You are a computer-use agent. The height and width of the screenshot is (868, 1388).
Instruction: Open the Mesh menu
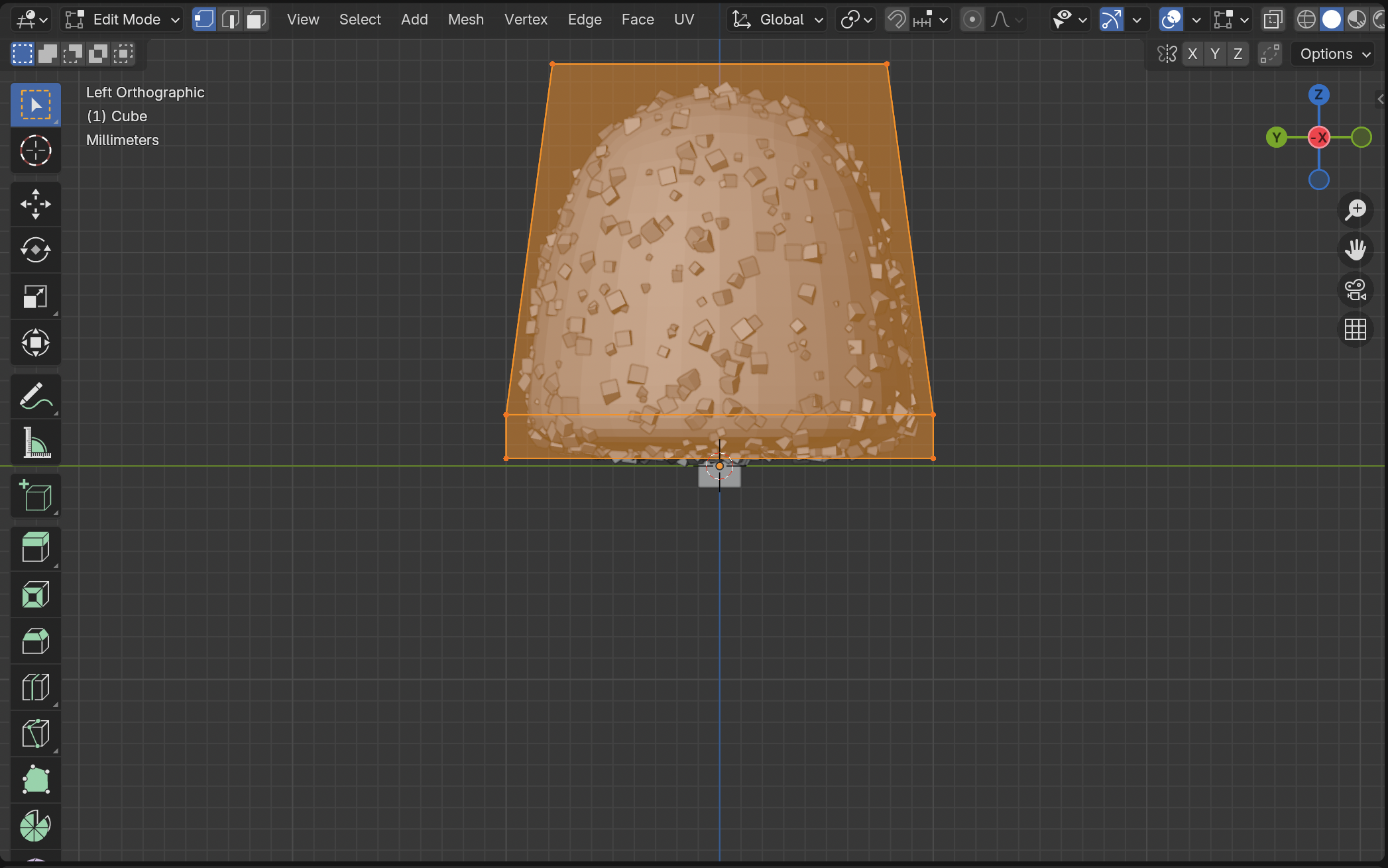(465, 19)
